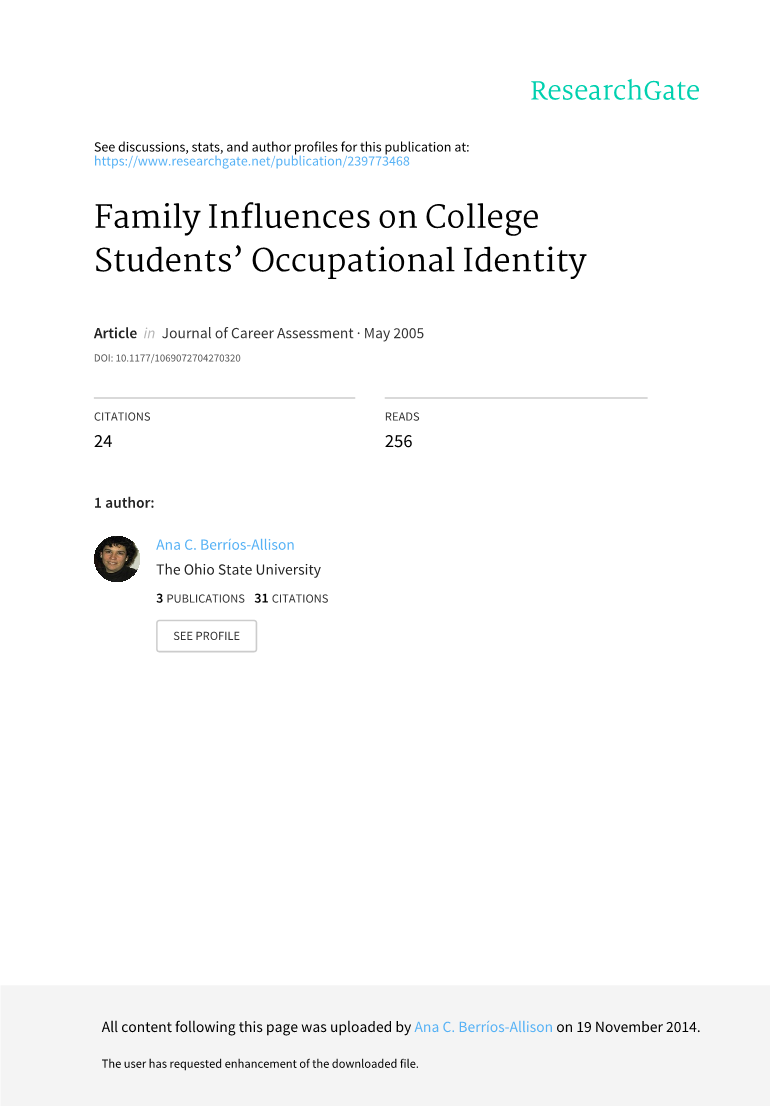This screenshot has height=1106, width=770.
Task: Click the bold 'Article' type label
Action: (x=115, y=333)
